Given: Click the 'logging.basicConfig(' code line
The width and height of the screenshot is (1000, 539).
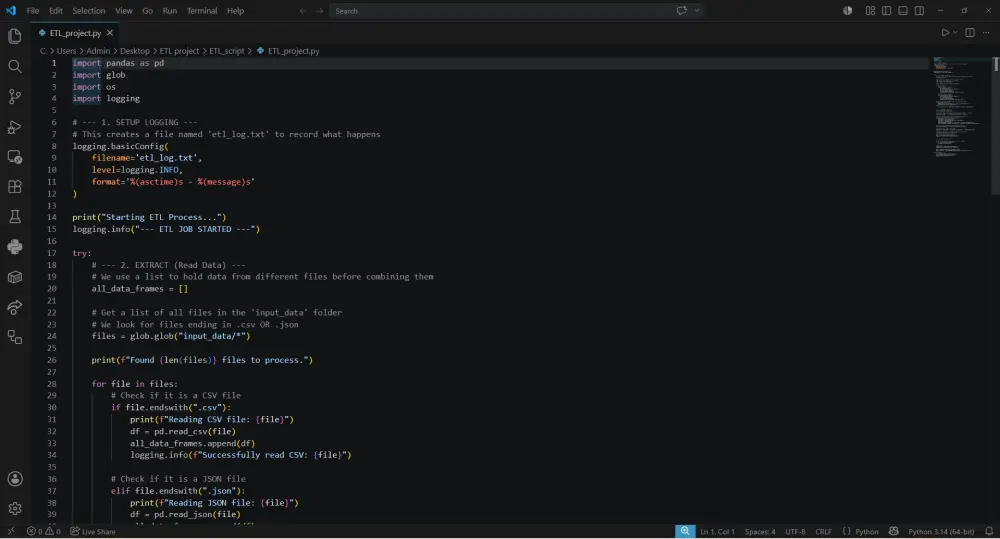Looking at the screenshot, I should point(121,146).
